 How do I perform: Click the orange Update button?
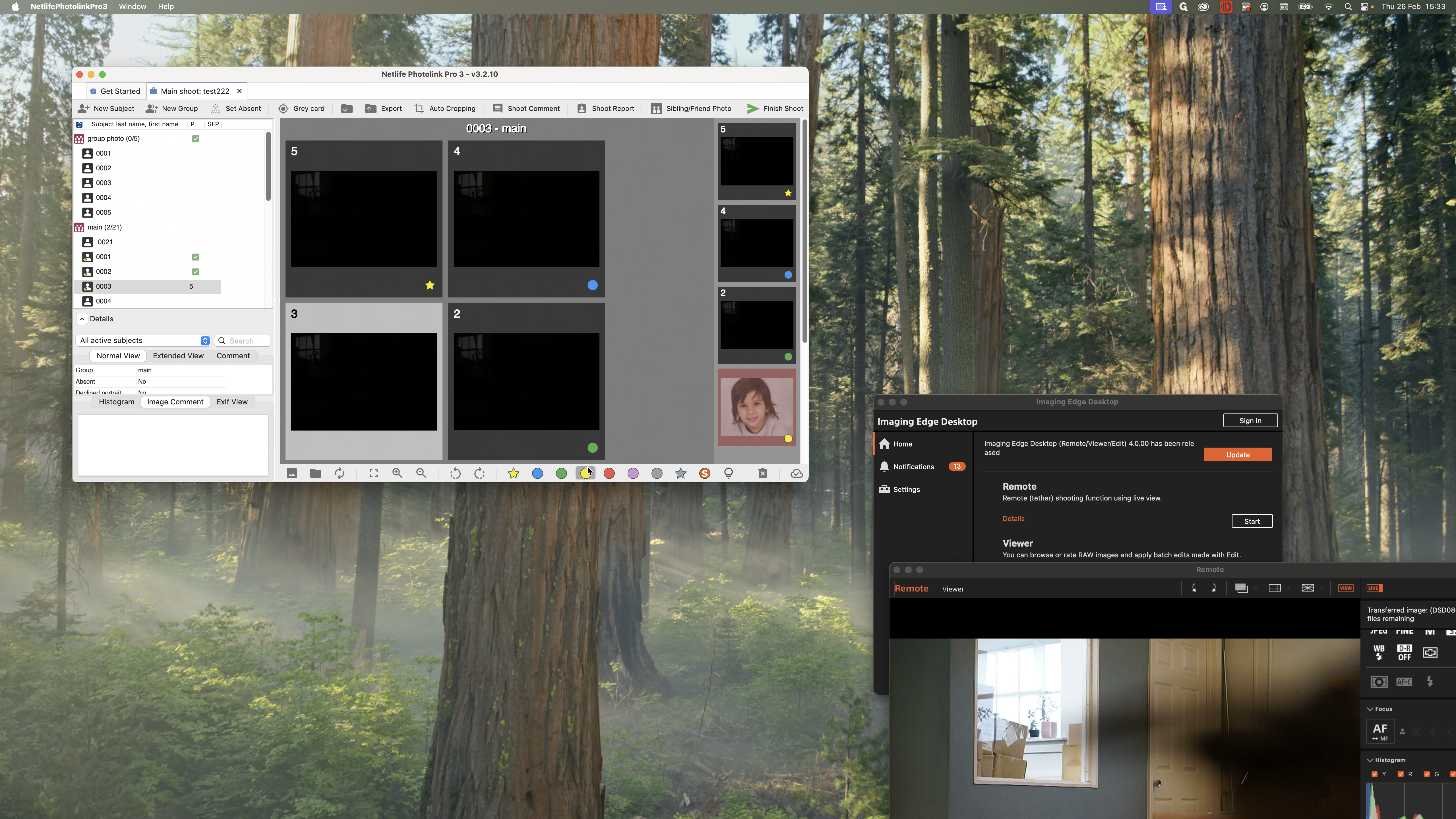(1237, 455)
